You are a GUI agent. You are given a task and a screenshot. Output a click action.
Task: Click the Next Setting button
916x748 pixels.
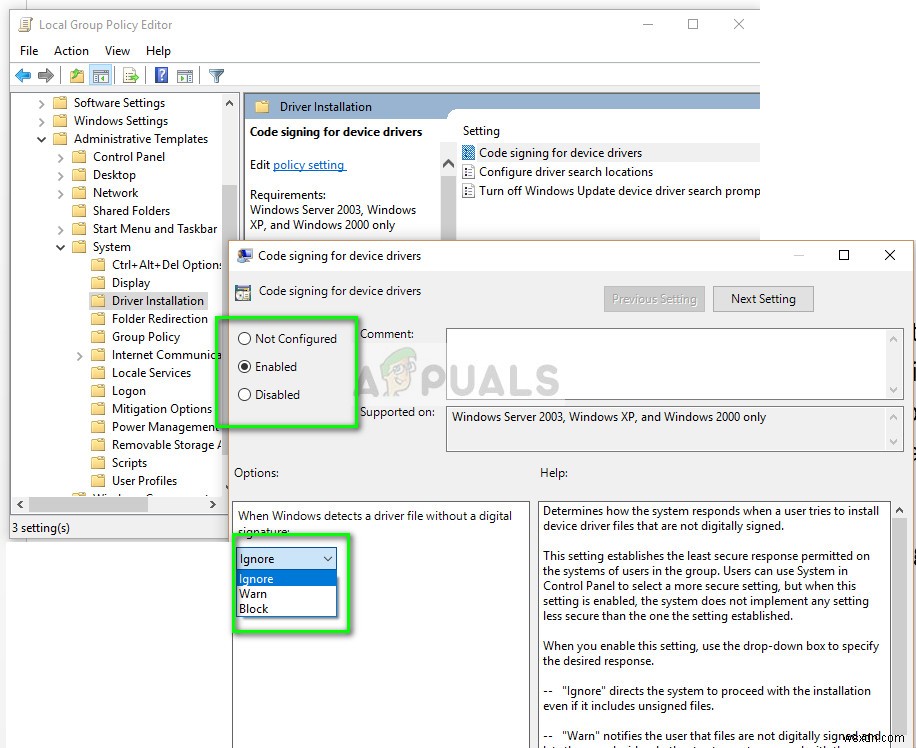click(x=763, y=298)
